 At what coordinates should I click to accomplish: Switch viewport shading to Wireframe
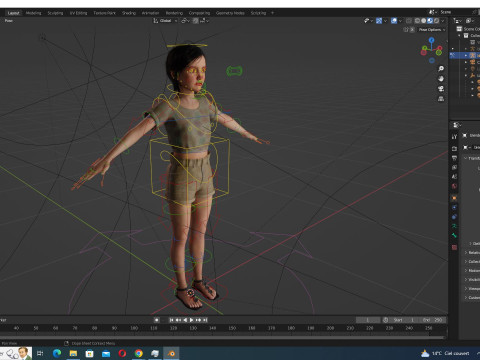pos(417,21)
